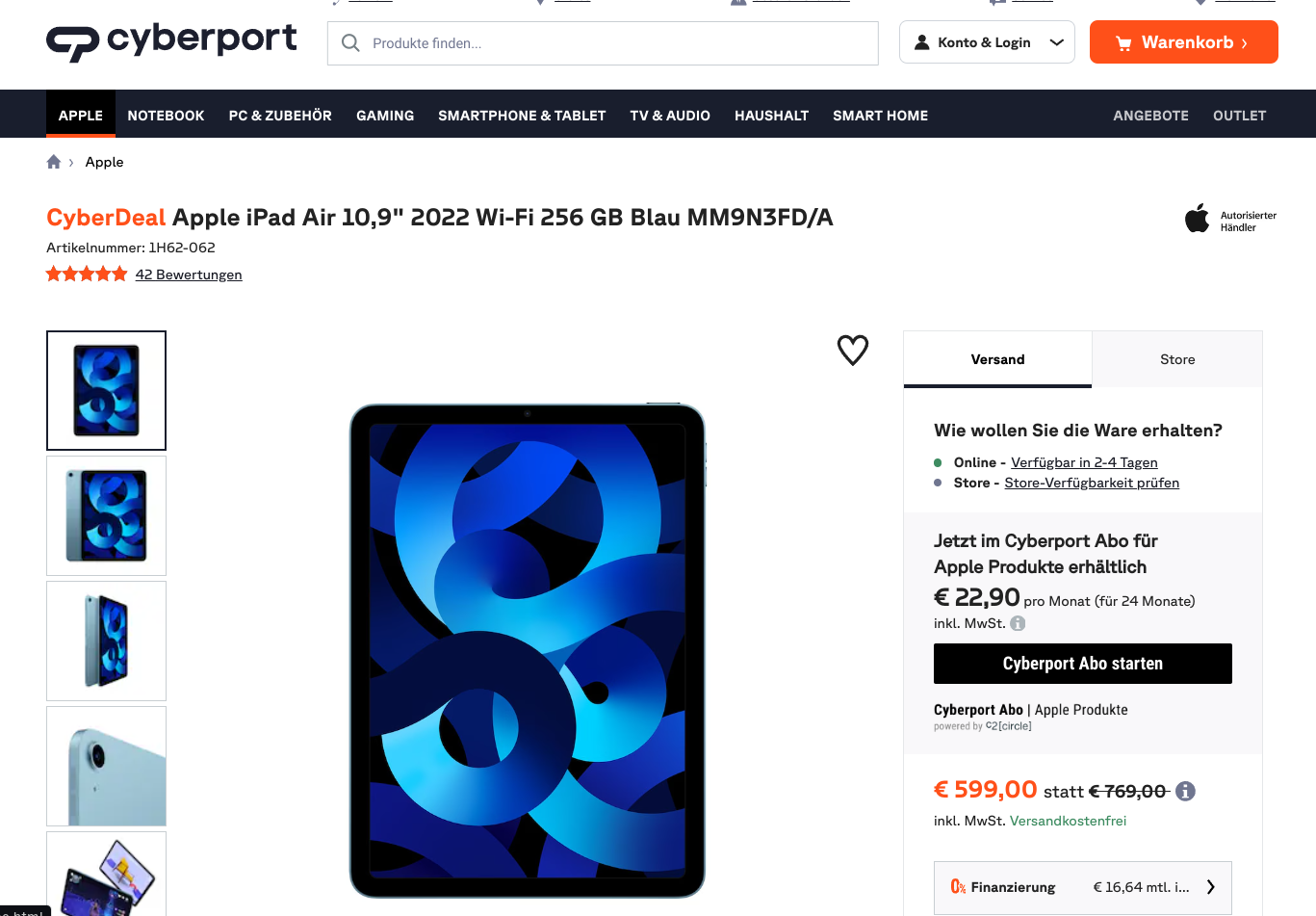Start the Cyberport Abo subscription
This screenshot has width=1316, height=916.
pyautogui.click(x=1083, y=664)
